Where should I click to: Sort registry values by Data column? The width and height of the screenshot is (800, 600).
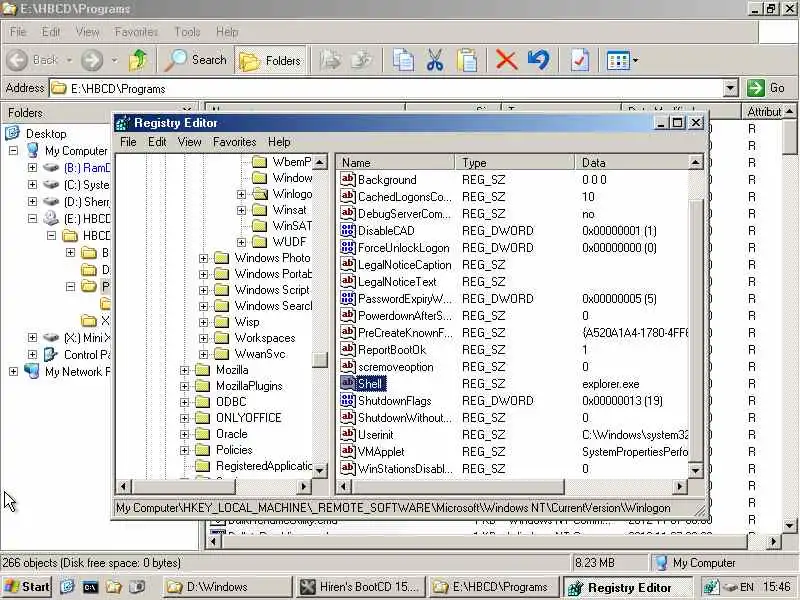[x=632, y=163]
